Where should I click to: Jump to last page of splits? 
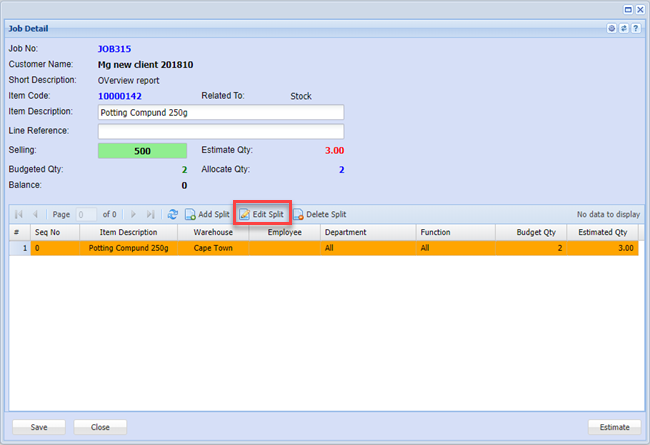[x=151, y=214]
